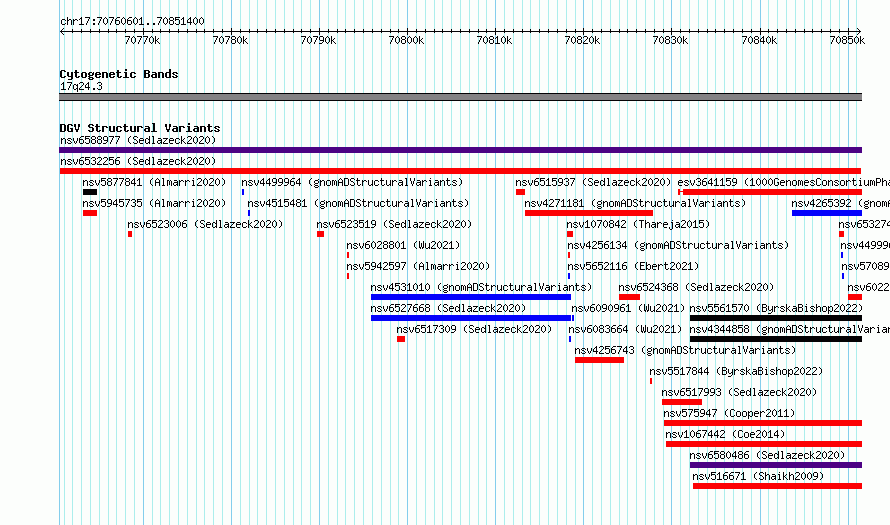
Task: Click the black nsv5877841 variant bar
Action: tap(90, 192)
